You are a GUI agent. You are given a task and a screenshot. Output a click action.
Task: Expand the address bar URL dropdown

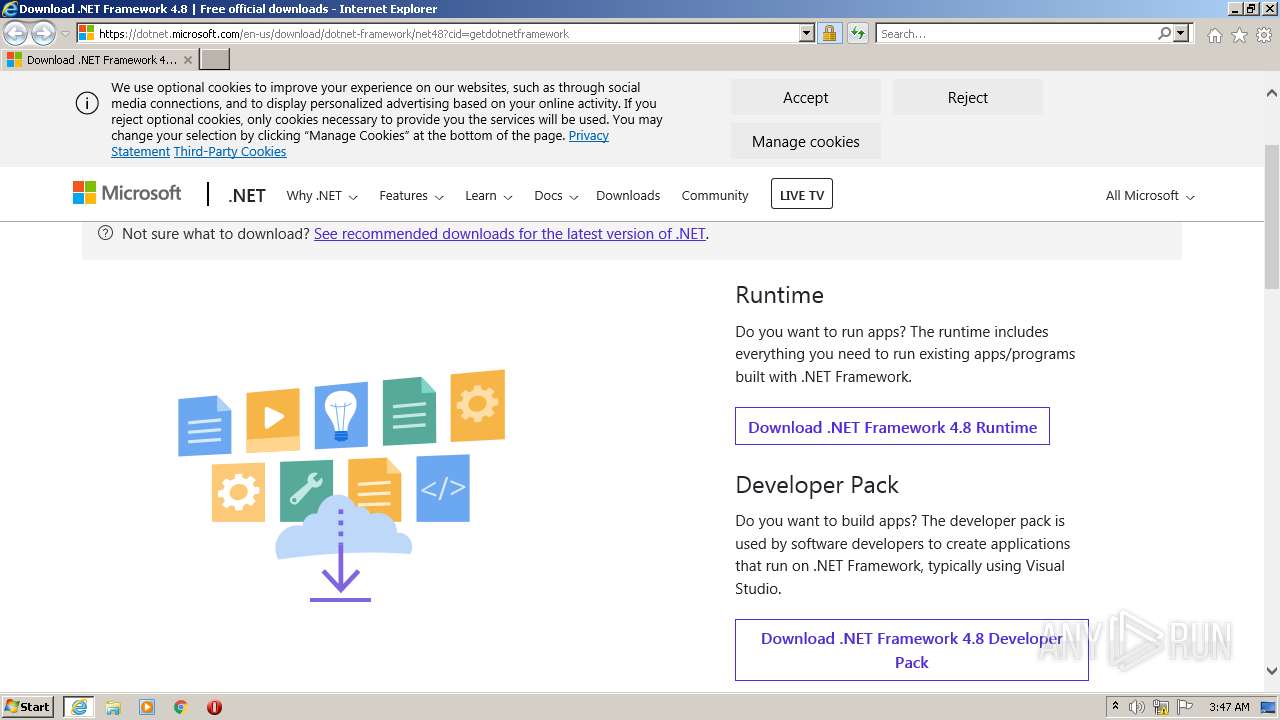pyautogui.click(x=807, y=34)
